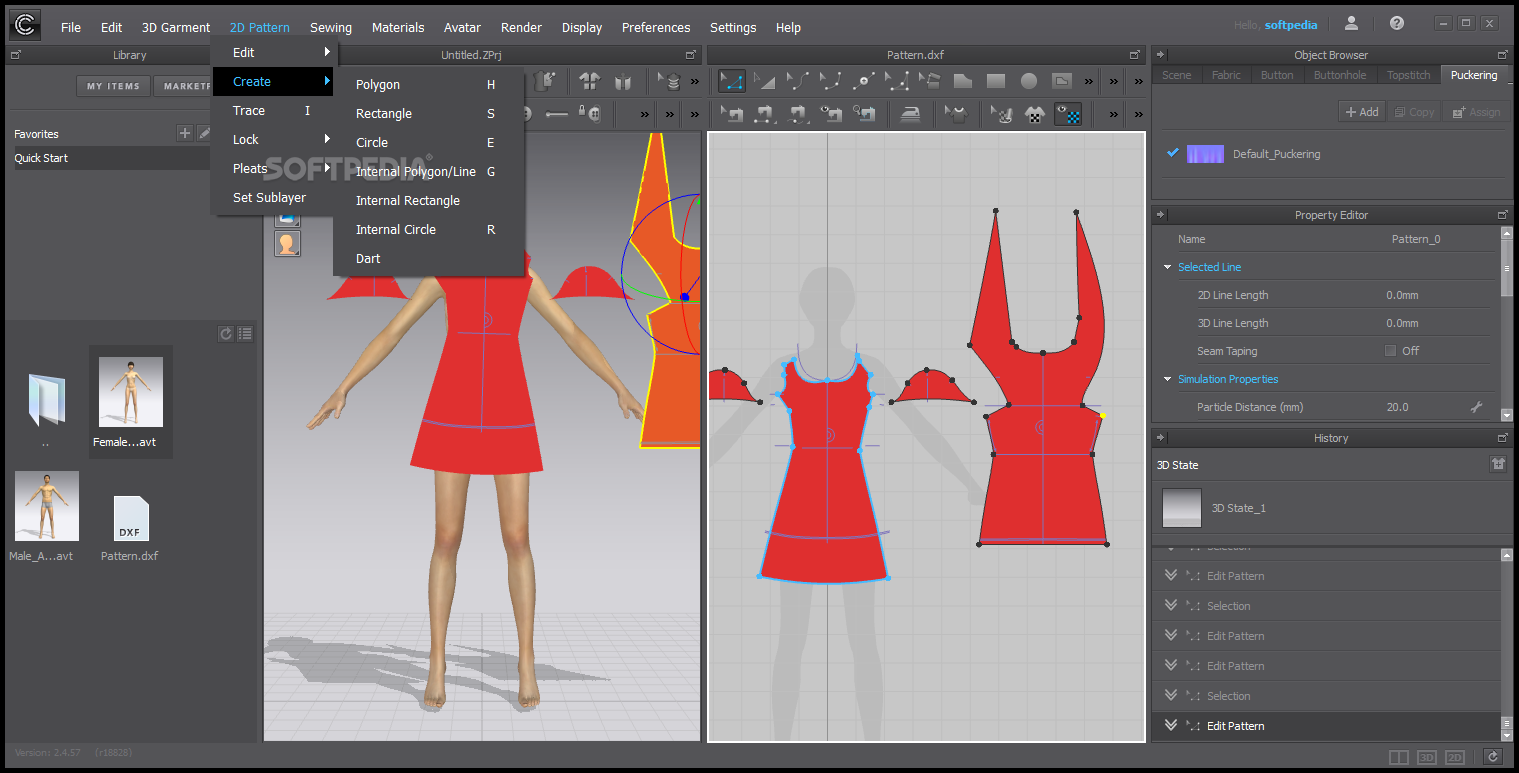This screenshot has height=773, width=1519.
Task: Select the Check Sewing Length tool
Action: 863,113
